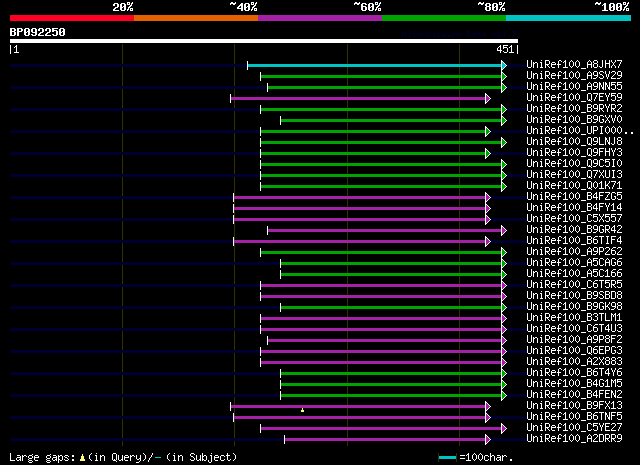Click label UniRef100_A5CAG6
This screenshot has height=465, width=640.
click(x=574, y=263)
